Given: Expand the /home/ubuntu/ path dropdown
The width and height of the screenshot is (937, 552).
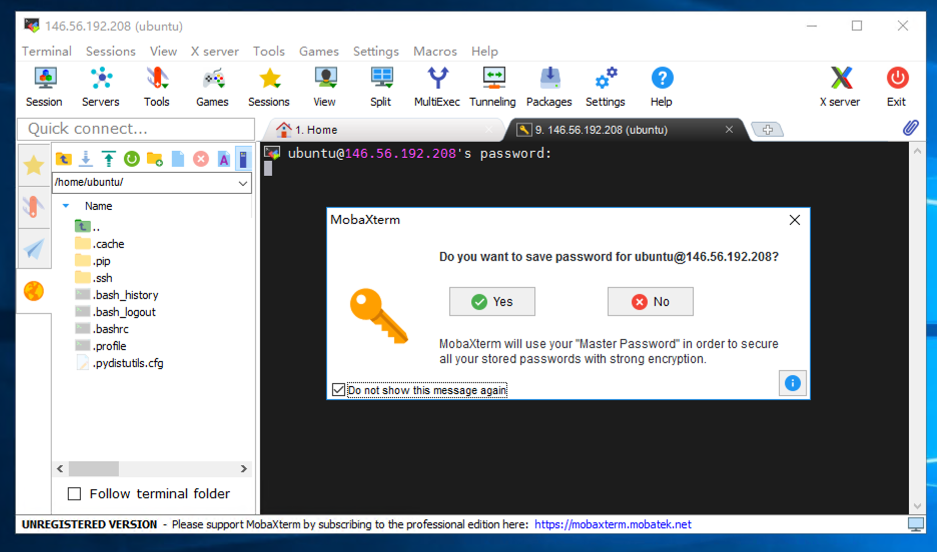Looking at the screenshot, I should pos(243,183).
